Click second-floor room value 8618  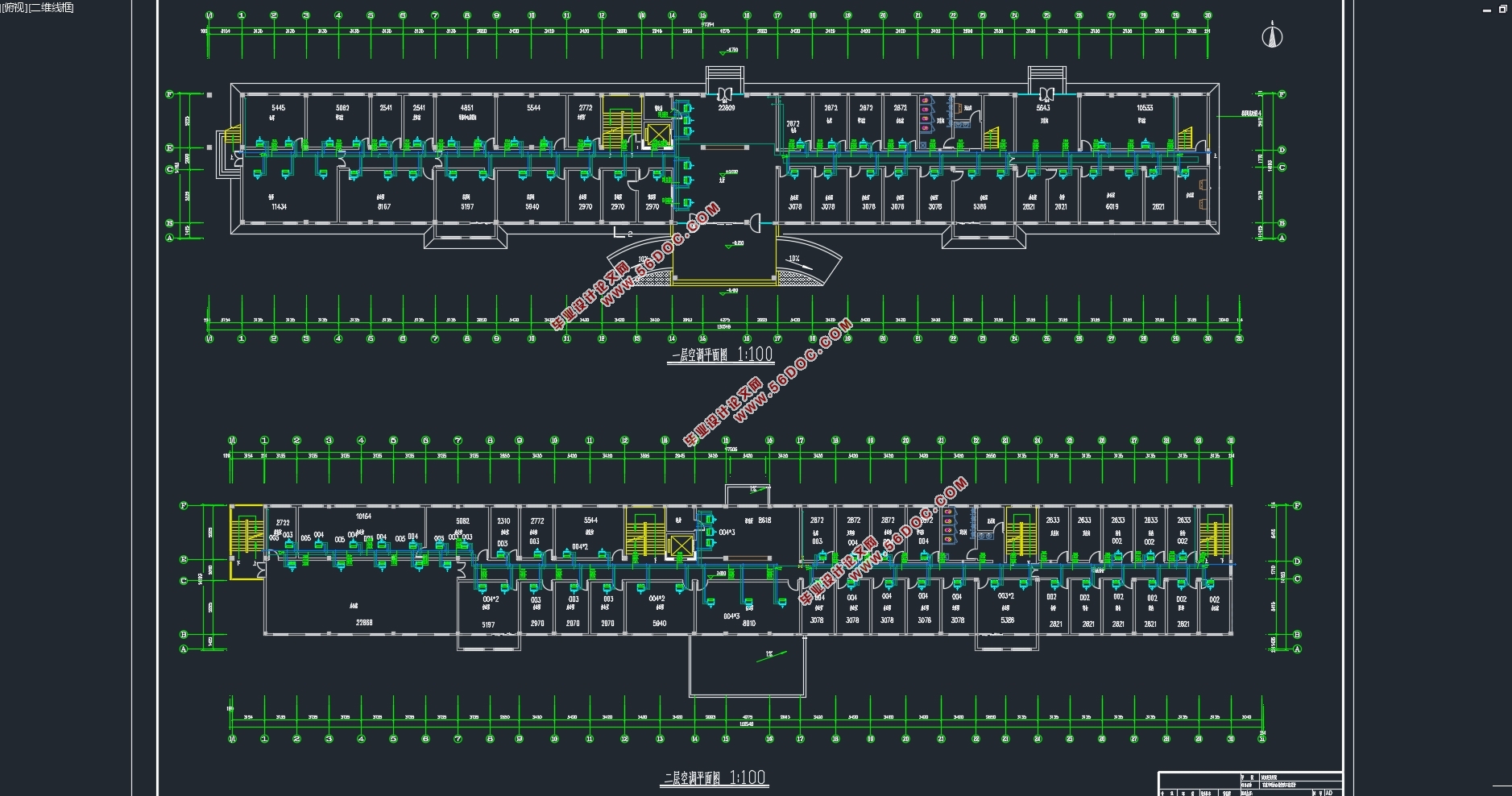click(x=764, y=520)
